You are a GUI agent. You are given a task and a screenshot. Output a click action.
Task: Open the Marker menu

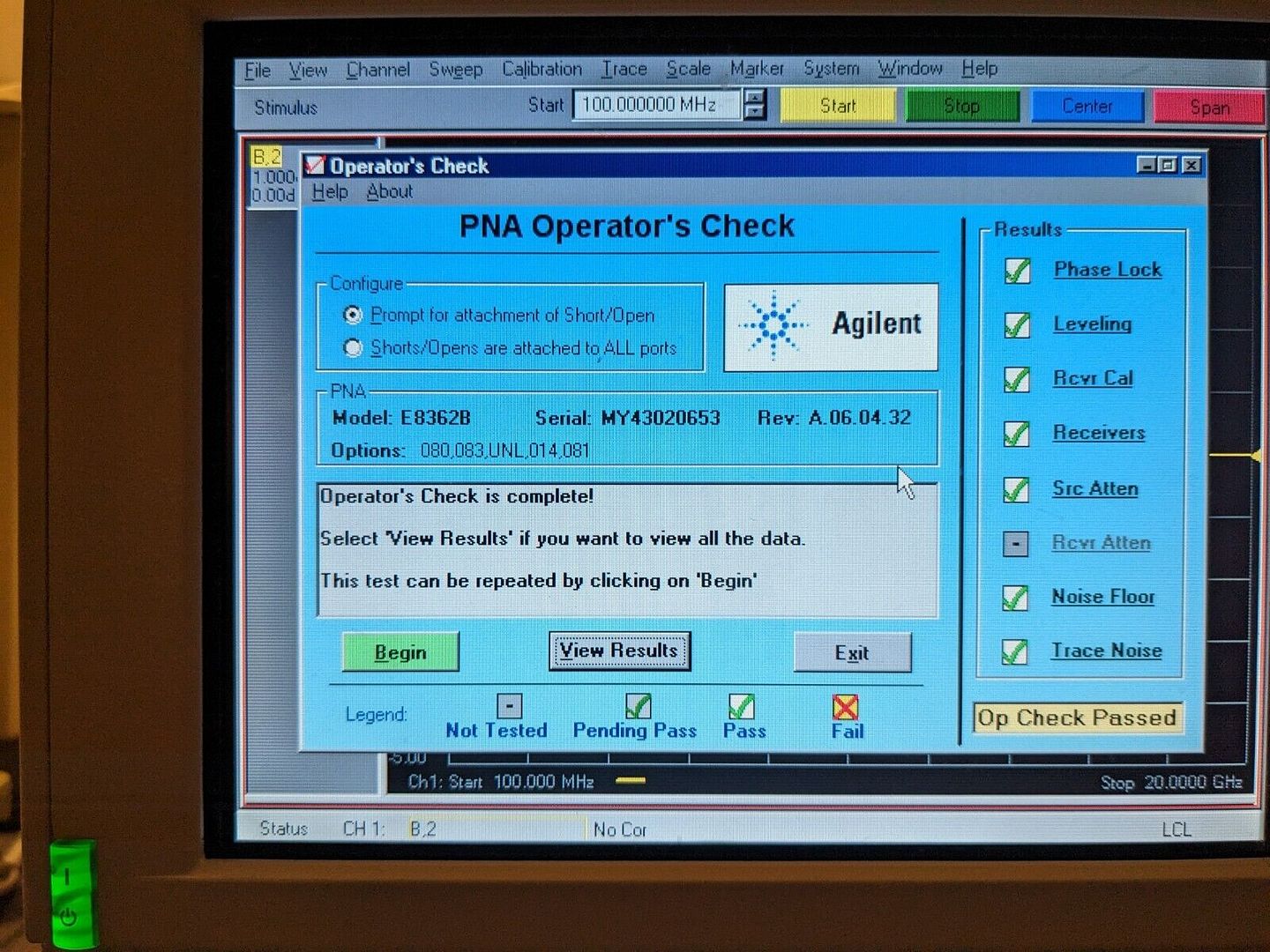[756, 69]
